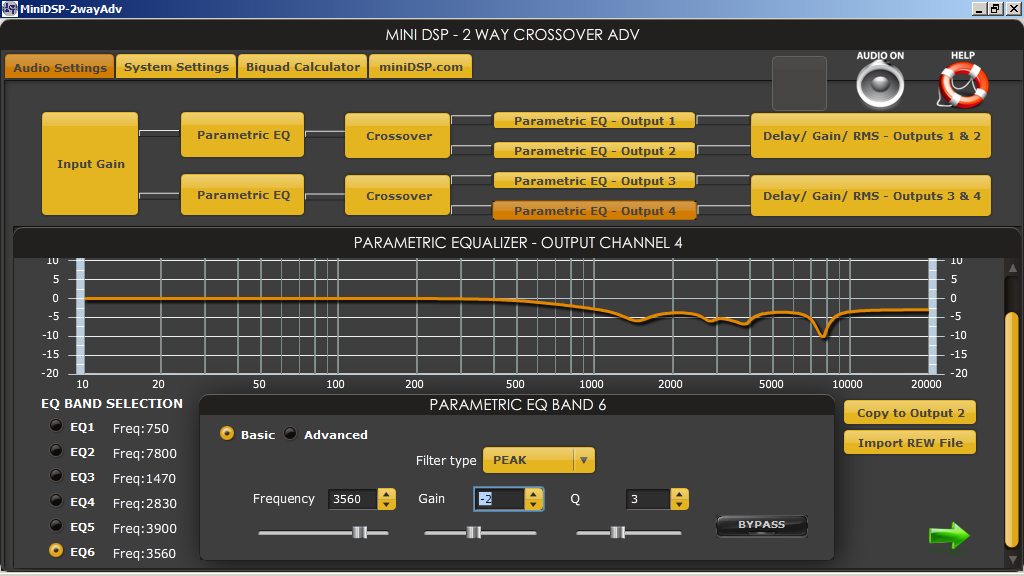Open the Biquad Calculator tab
This screenshot has height=576, width=1024.
click(302, 67)
